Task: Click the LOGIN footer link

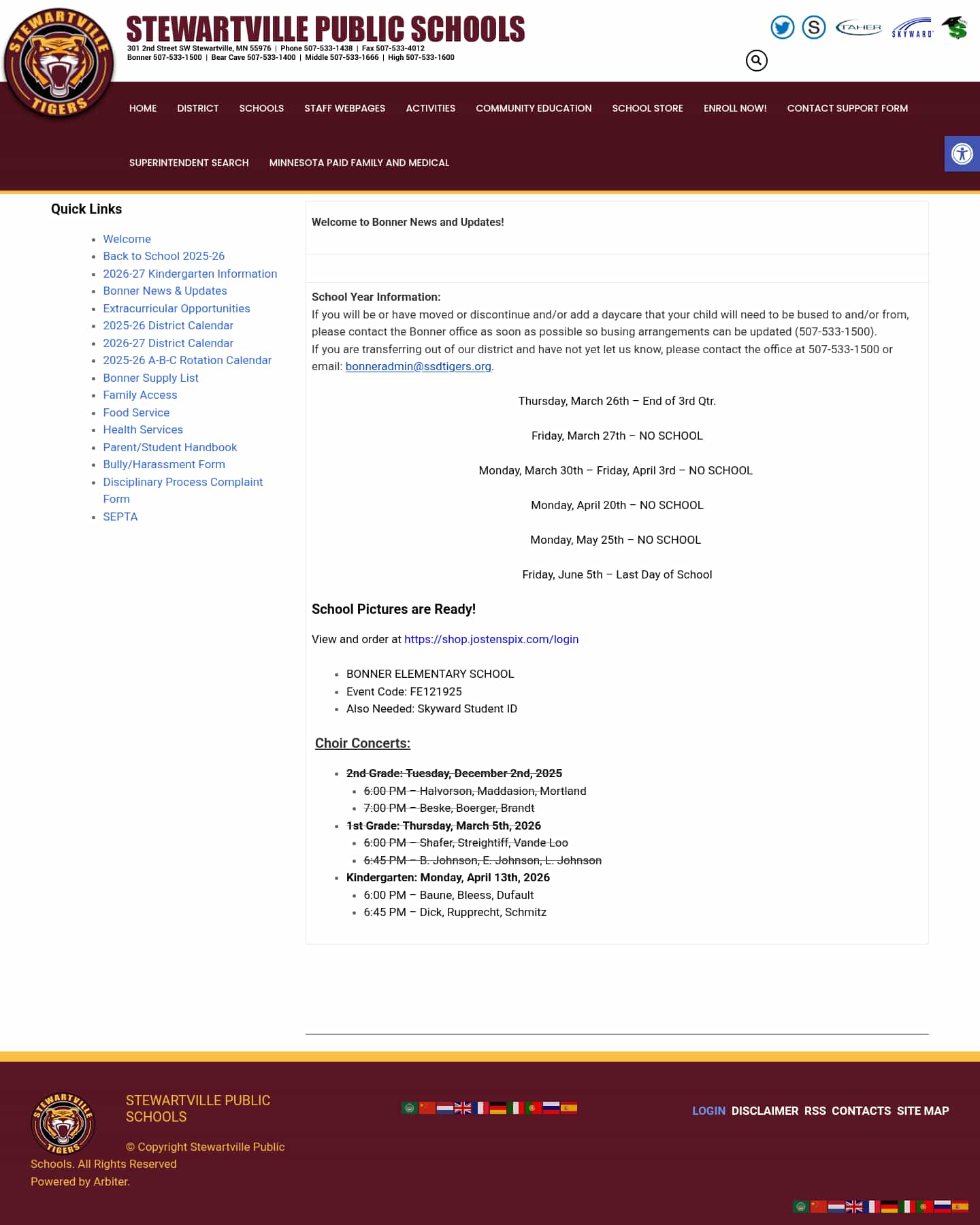Action: coord(709,1111)
